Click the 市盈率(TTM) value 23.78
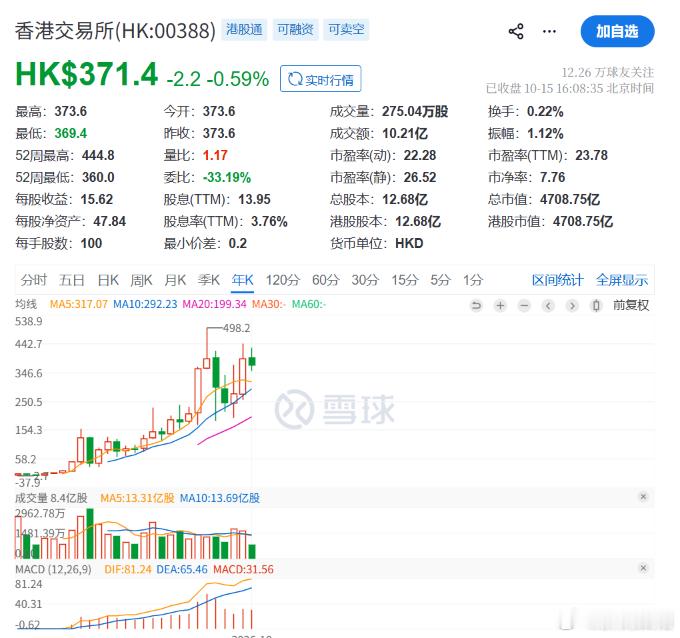 pyautogui.click(x=592, y=155)
